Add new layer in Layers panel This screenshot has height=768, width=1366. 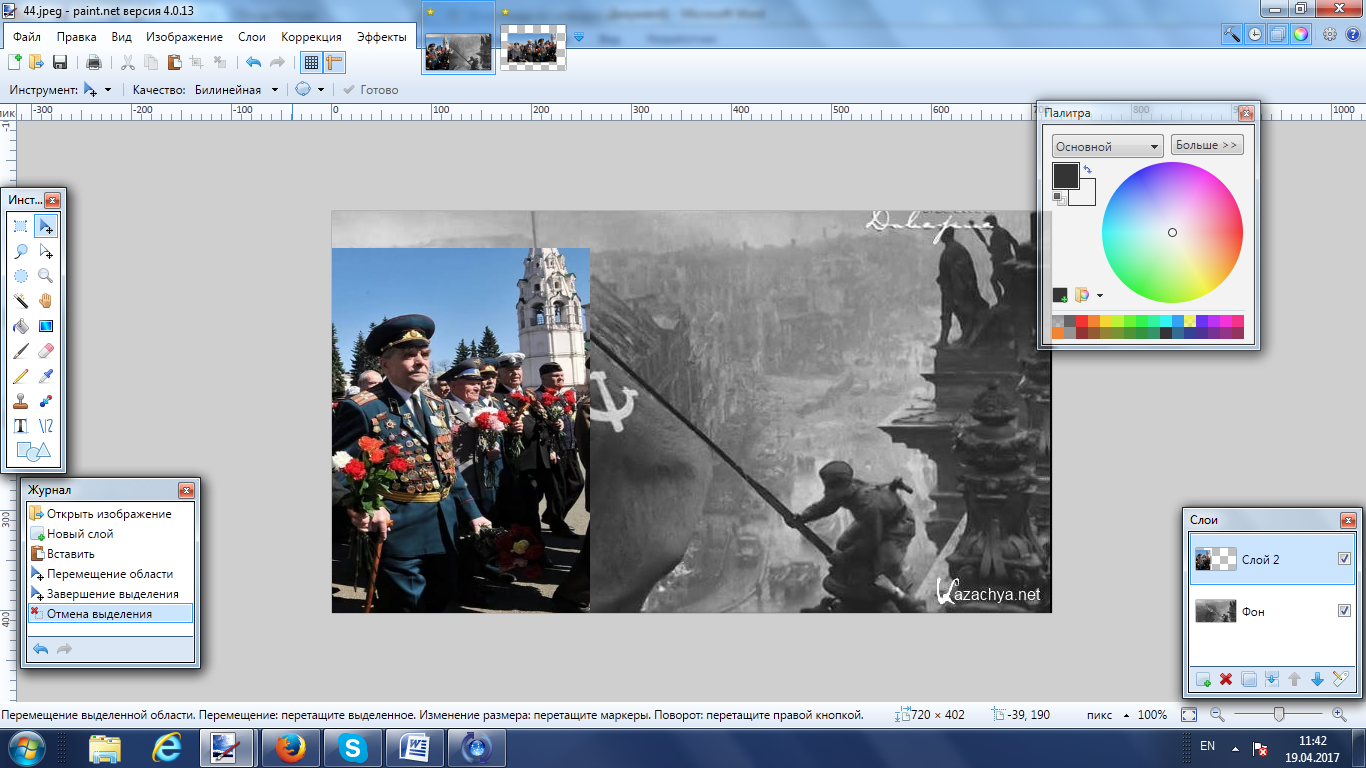1204,679
